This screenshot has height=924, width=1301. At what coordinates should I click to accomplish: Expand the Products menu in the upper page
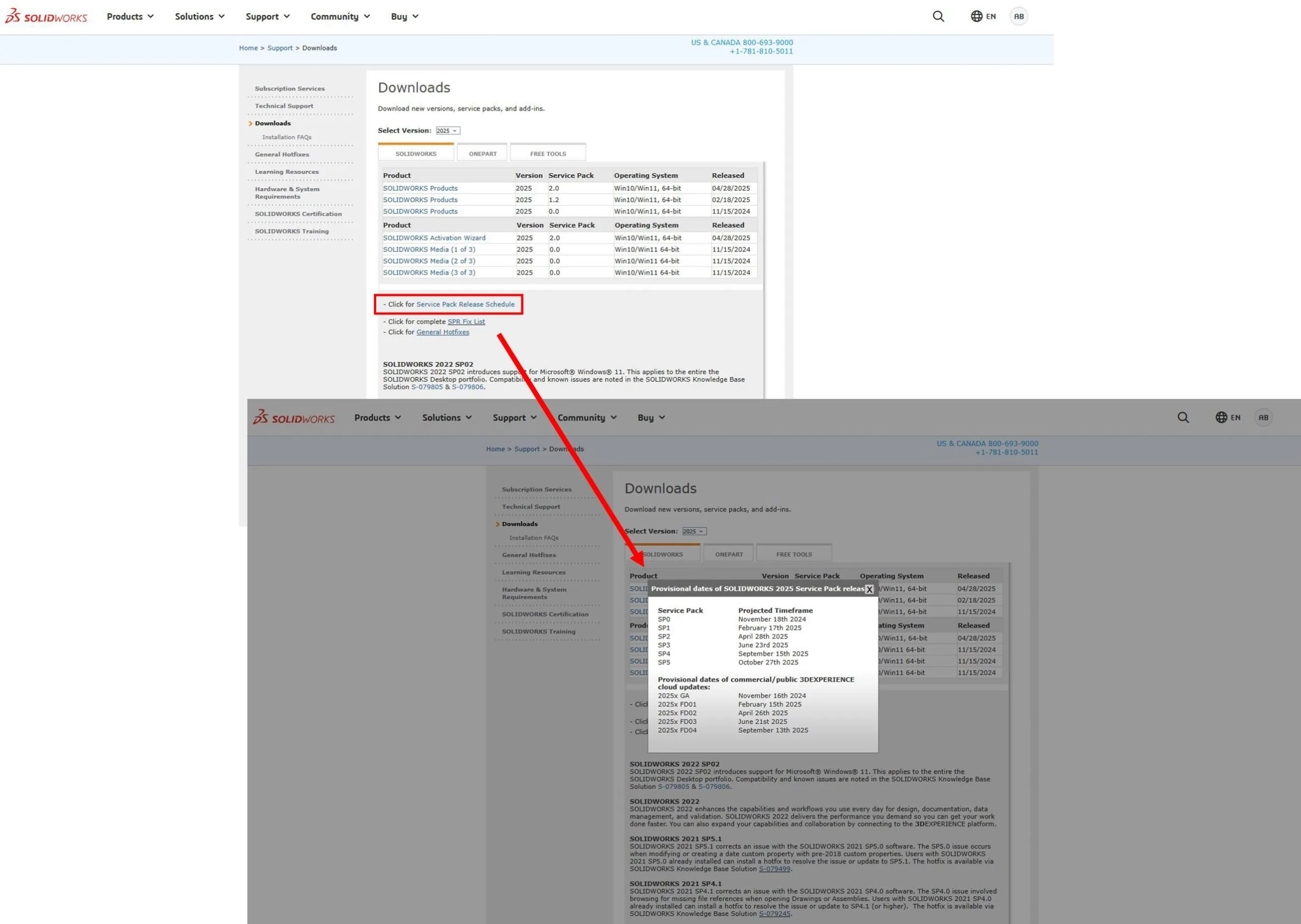[x=130, y=16]
